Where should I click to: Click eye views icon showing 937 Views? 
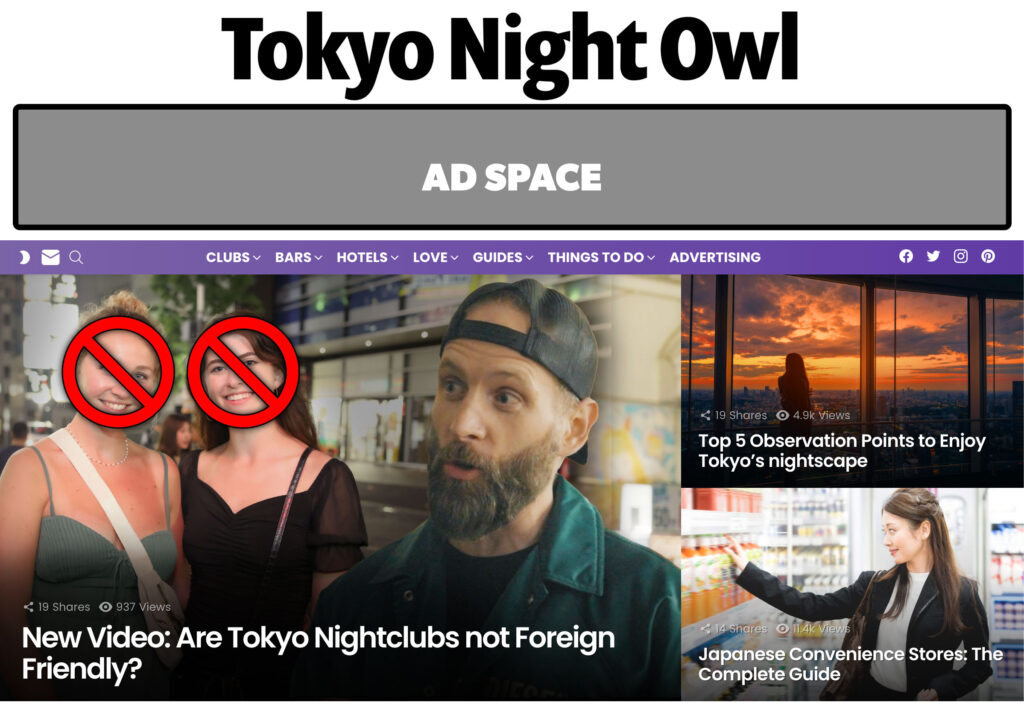(x=105, y=607)
